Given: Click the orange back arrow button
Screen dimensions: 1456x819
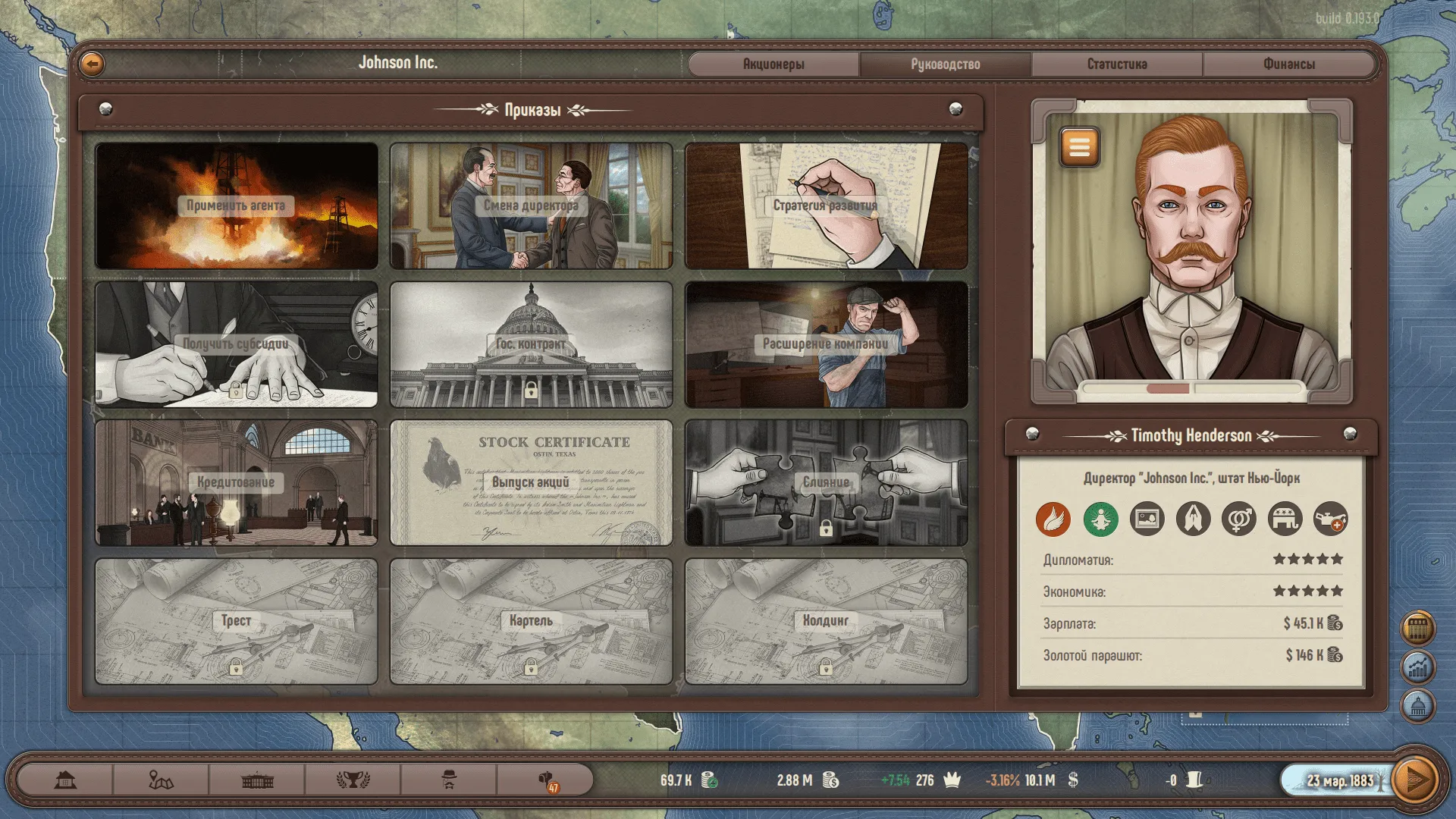Looking at the screenshot, I should (93, 64).
